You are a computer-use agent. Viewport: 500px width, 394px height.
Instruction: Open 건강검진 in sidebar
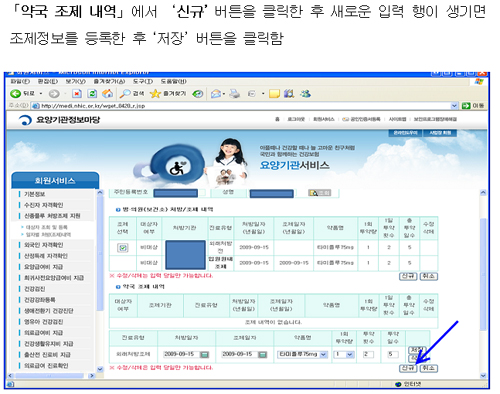pos(34,289)
